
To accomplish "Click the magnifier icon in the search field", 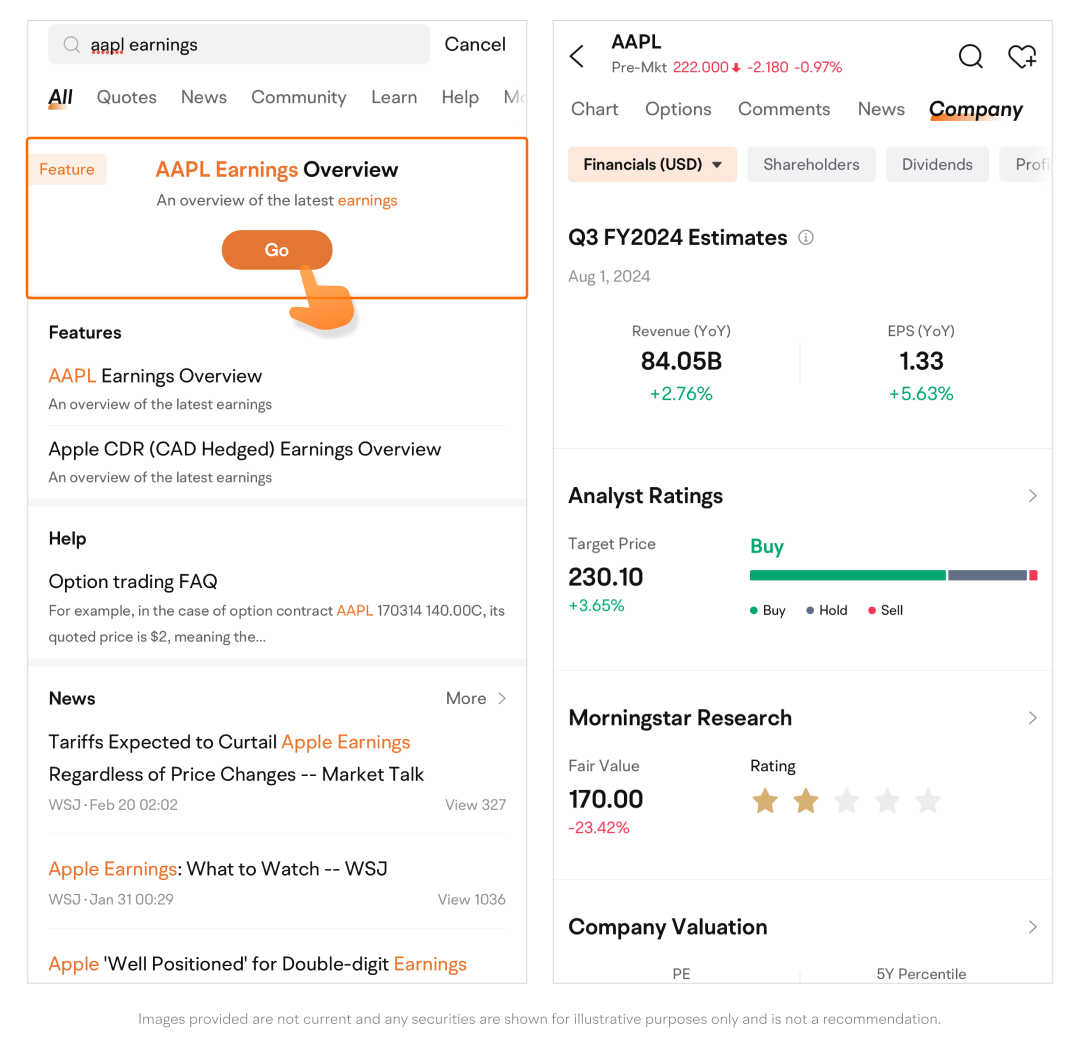I will pyautogui.click(x=72, y=45).
